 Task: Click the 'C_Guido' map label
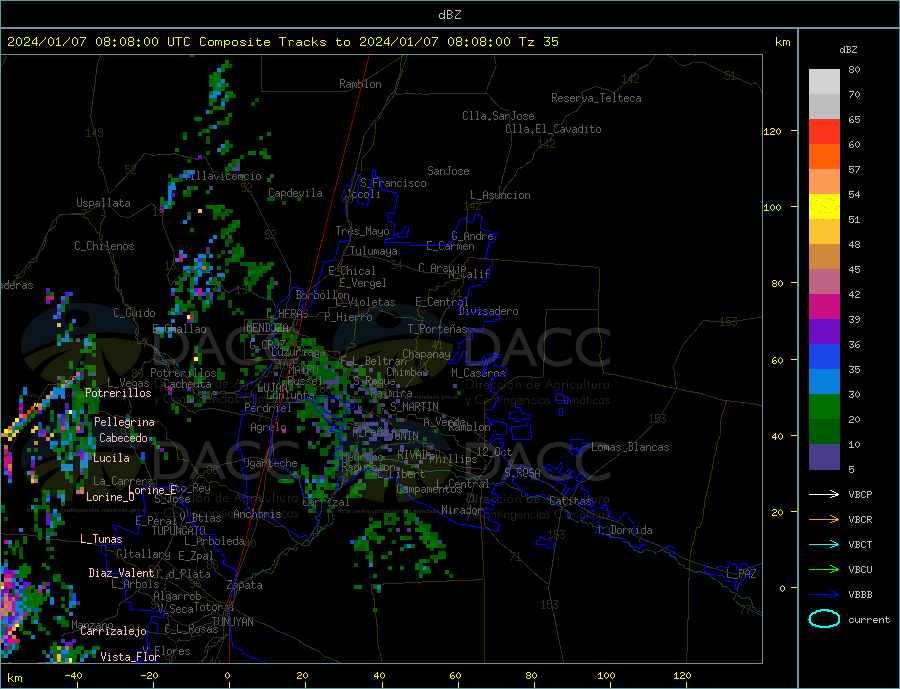(x=134, y=313)
